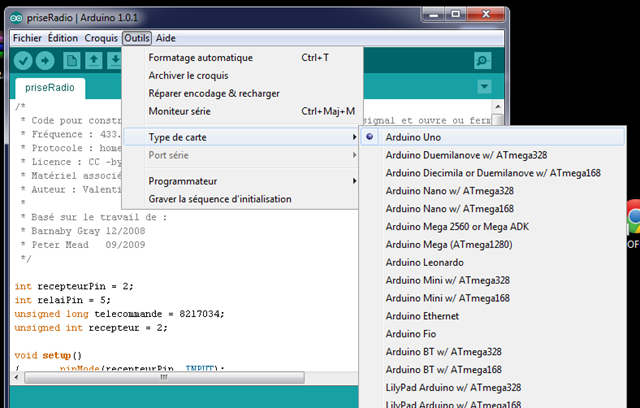Click the vertical scrollbar up arrow
This screenshot has height=408, width=640.
point(498,106)
